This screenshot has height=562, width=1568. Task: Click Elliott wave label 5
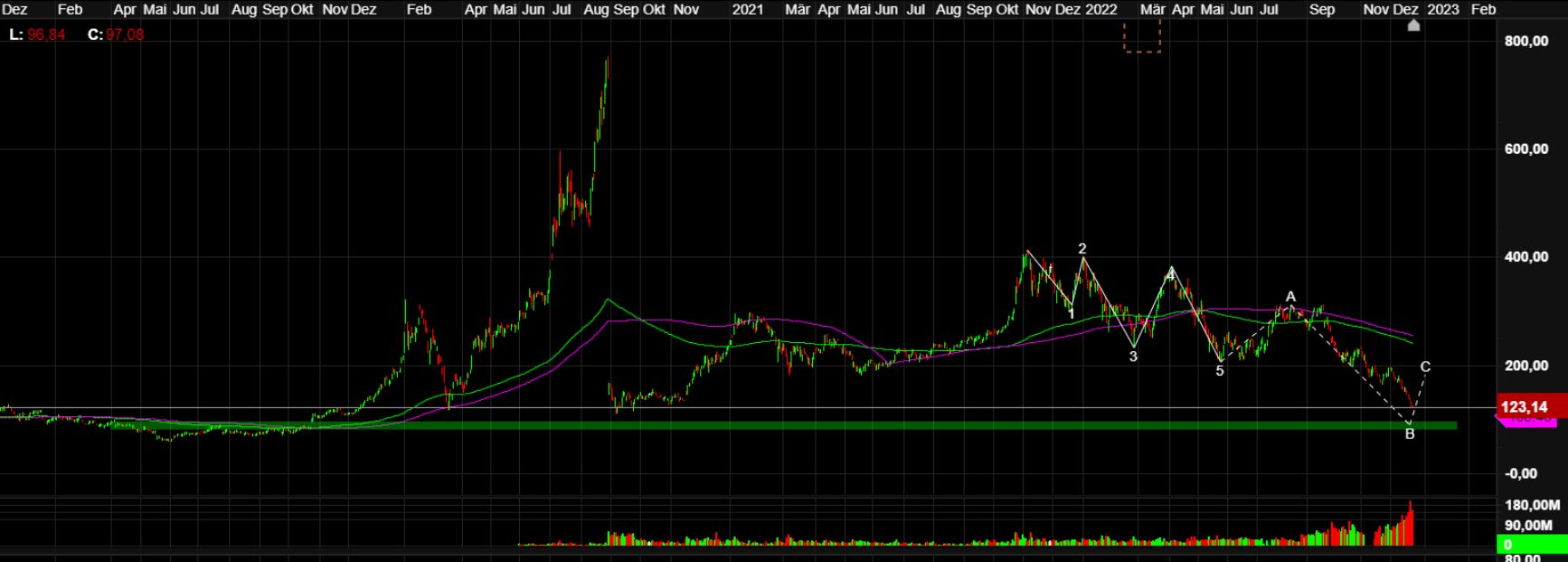[1220, 371]
